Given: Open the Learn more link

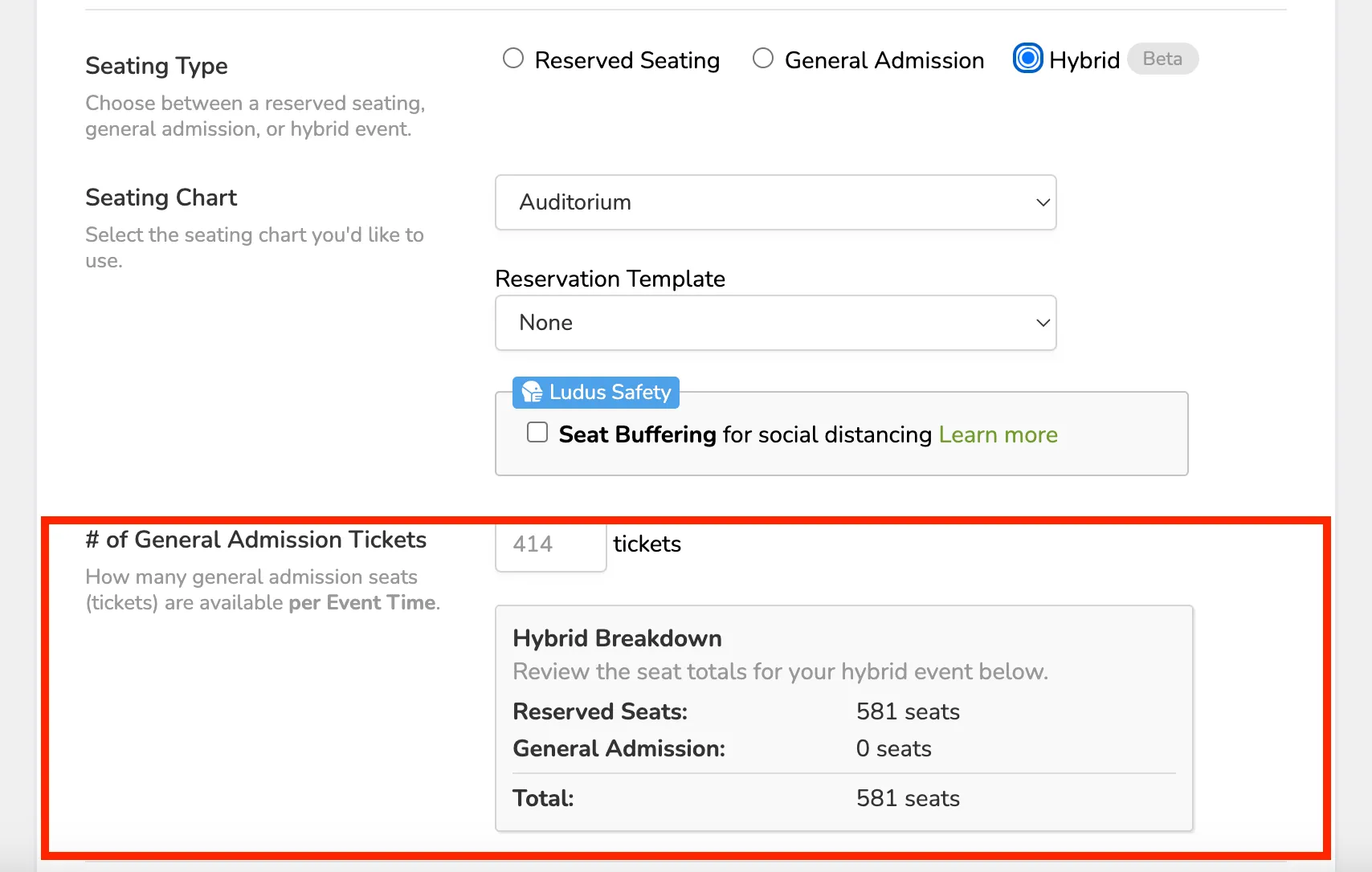Looking at the screenshot, I should [x=998, y=434].
